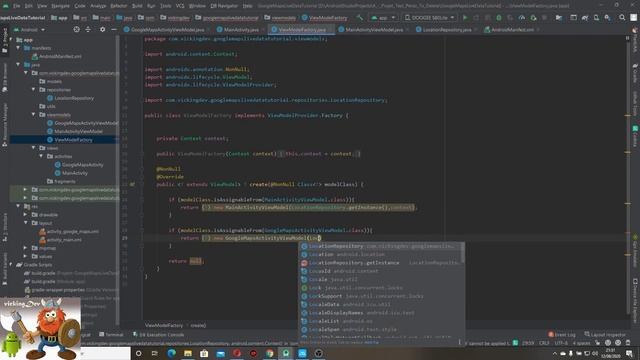Switch to AndroidManifest.xml tab

point(512,30)
